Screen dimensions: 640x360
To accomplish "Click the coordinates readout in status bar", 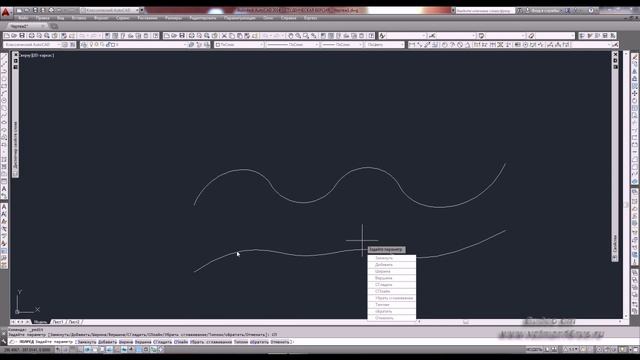I will tap(27, 350).
